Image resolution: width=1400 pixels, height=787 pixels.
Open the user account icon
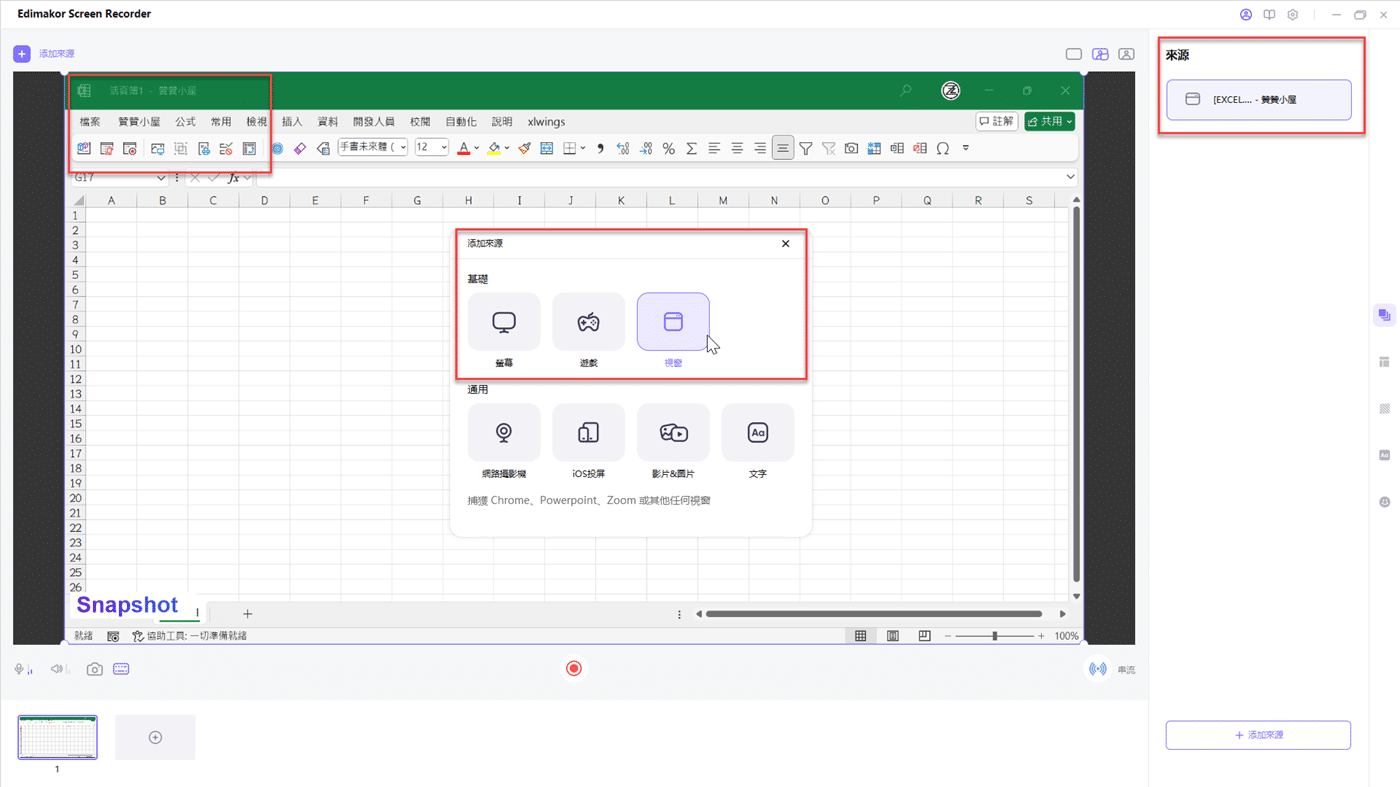(x=1246, y=15)
